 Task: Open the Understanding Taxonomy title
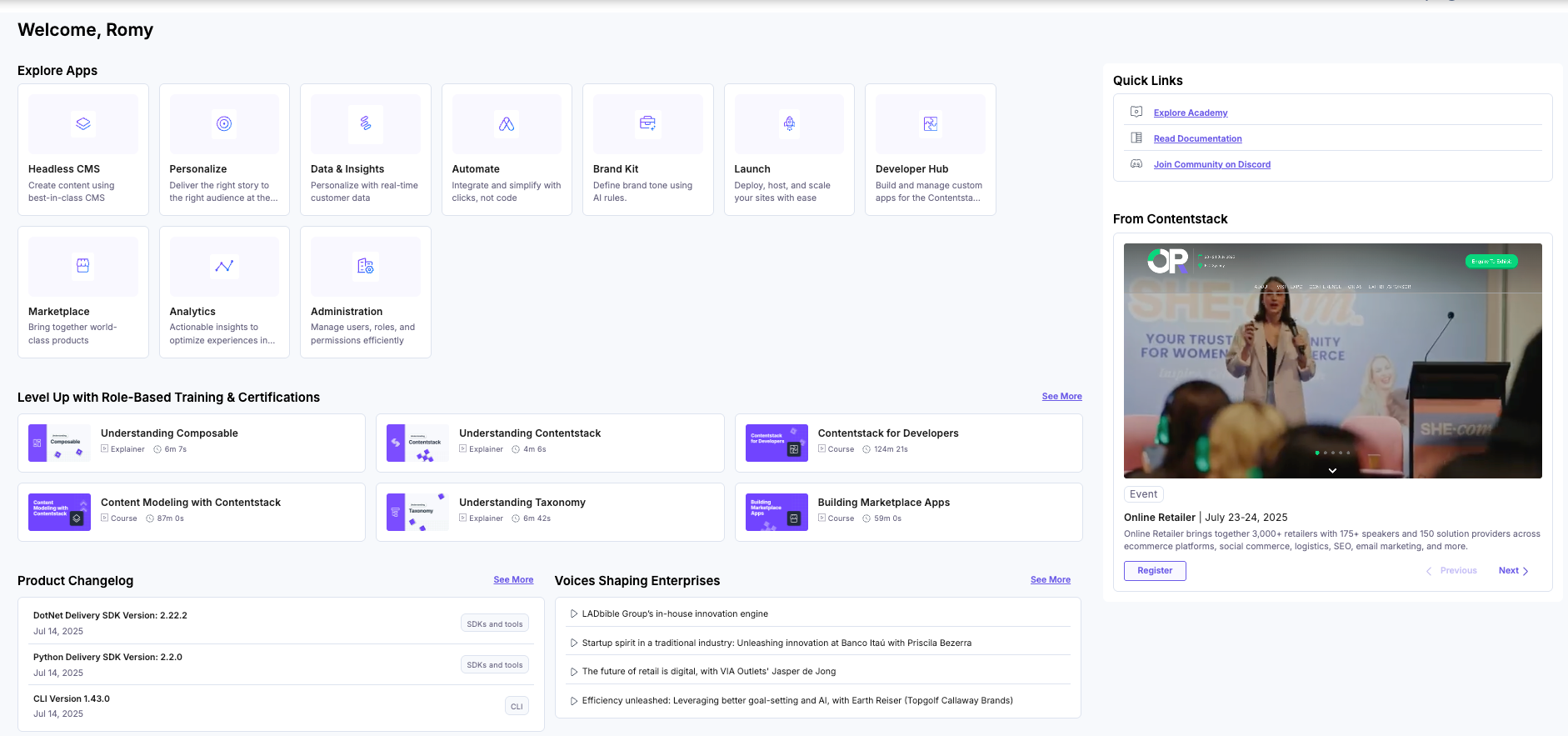(x=522, y=503)
